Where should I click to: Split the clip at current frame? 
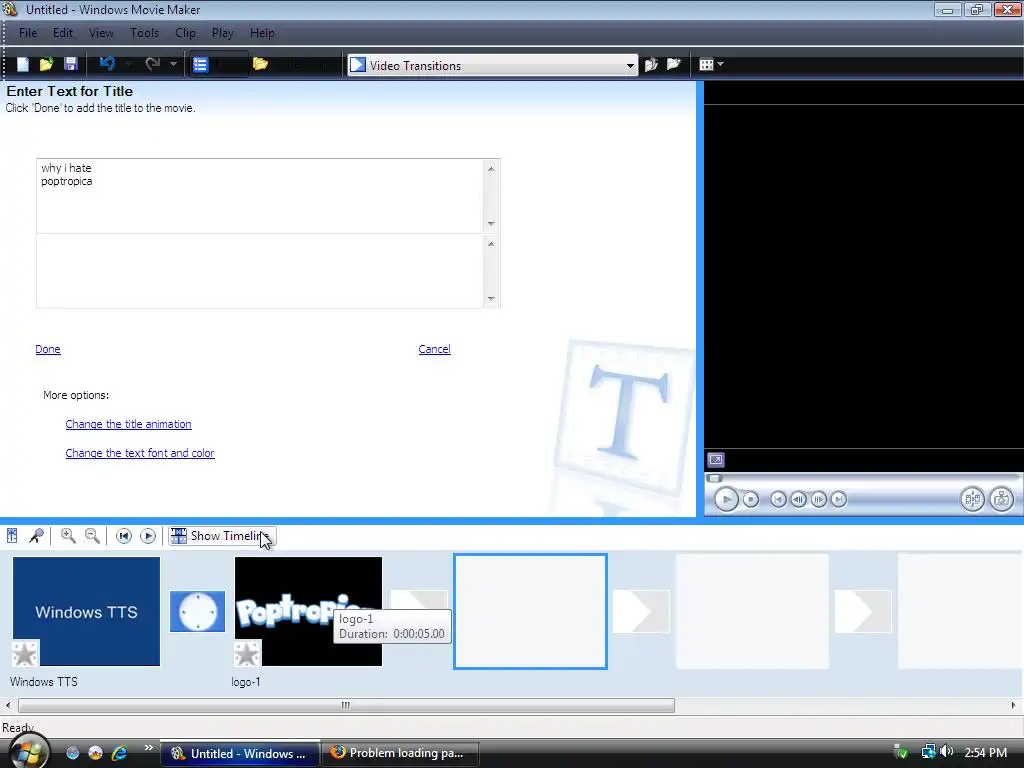972,500
